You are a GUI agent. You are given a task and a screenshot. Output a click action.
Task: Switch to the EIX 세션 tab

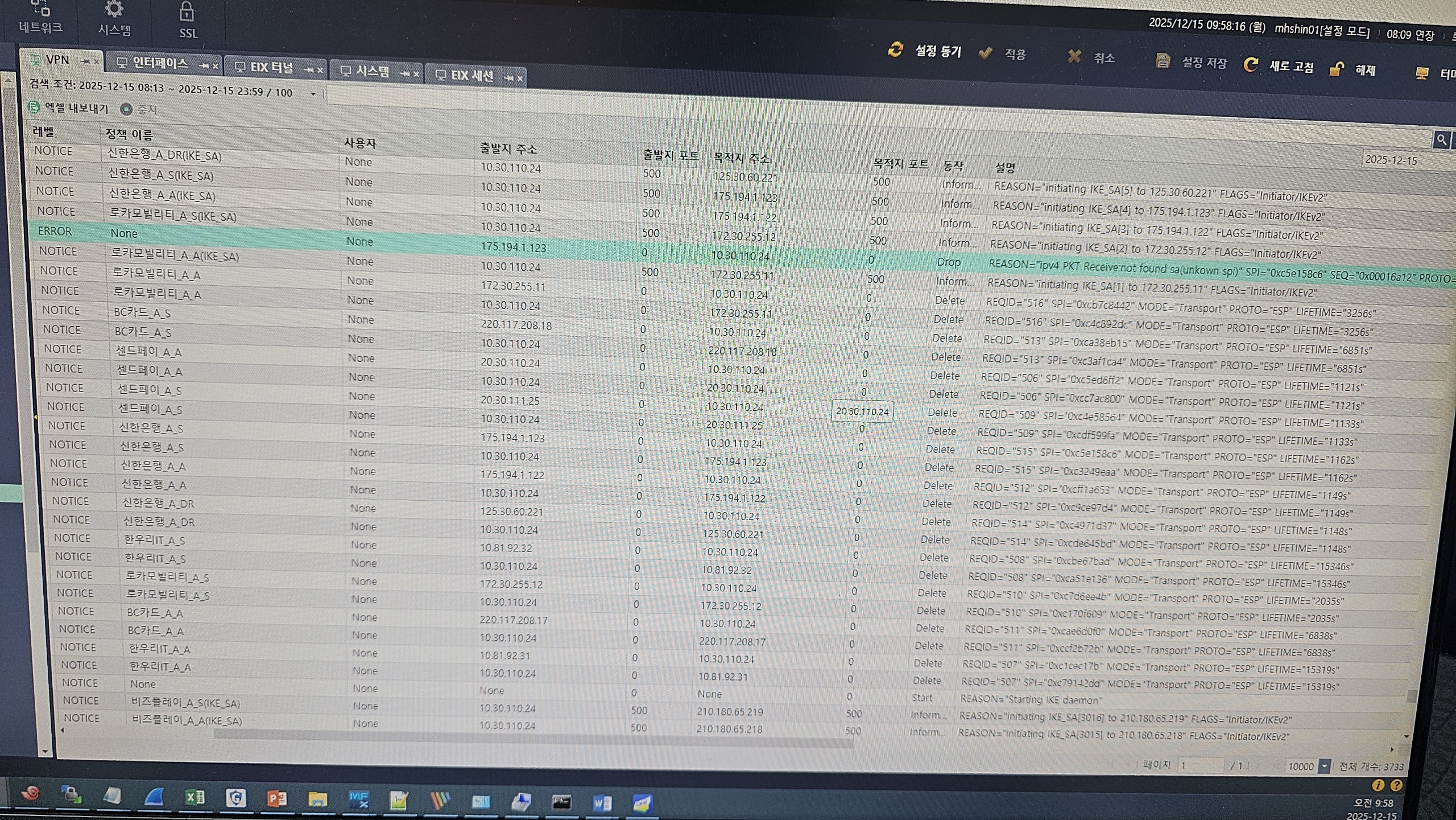pyautogui.click(x=471, y=76)
